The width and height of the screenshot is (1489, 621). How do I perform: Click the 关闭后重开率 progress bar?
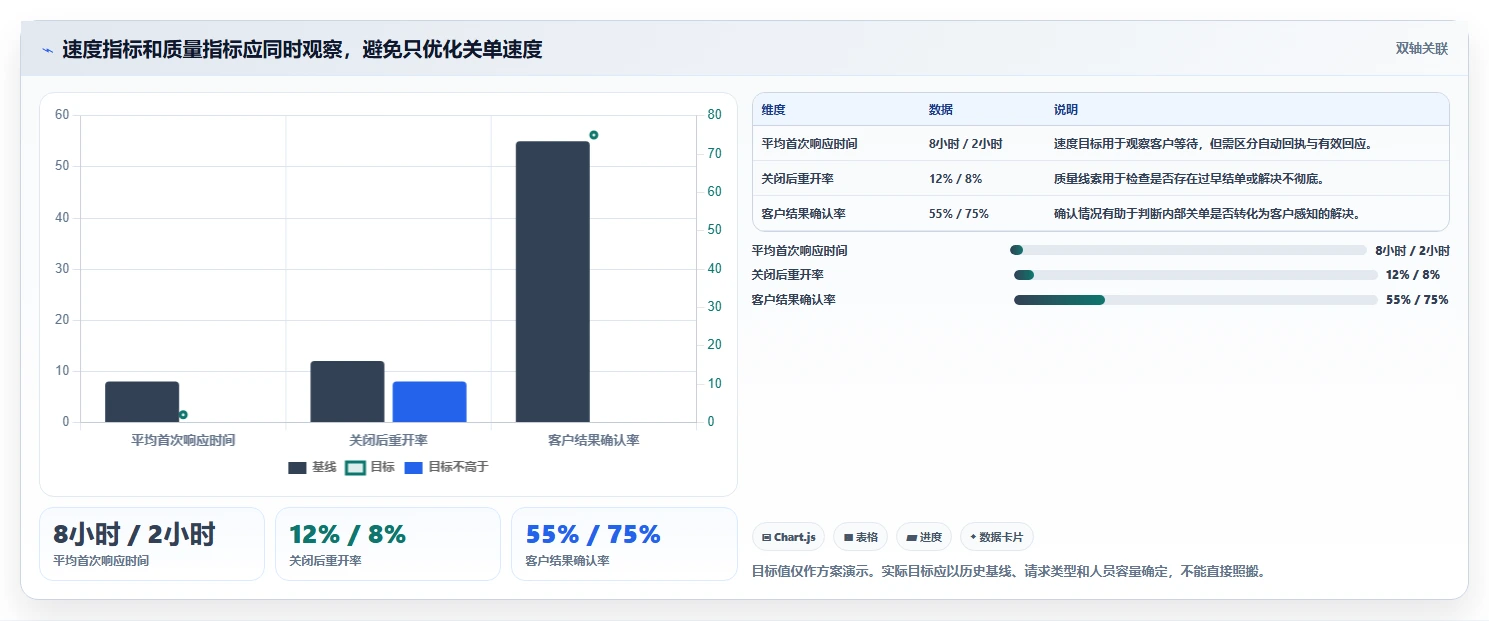(x=1196, y=275)
